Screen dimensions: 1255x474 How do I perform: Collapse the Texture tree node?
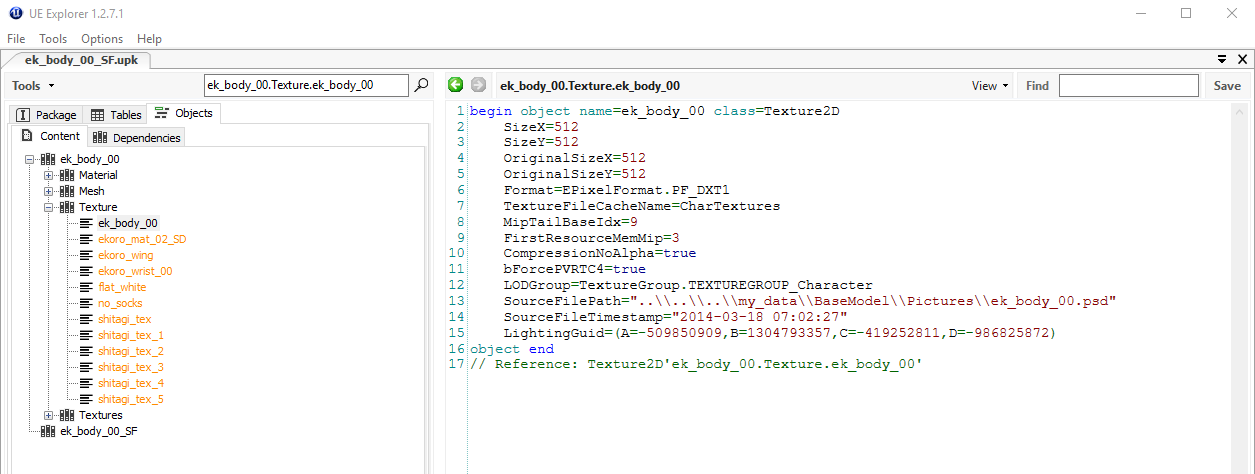pos(48,207)
